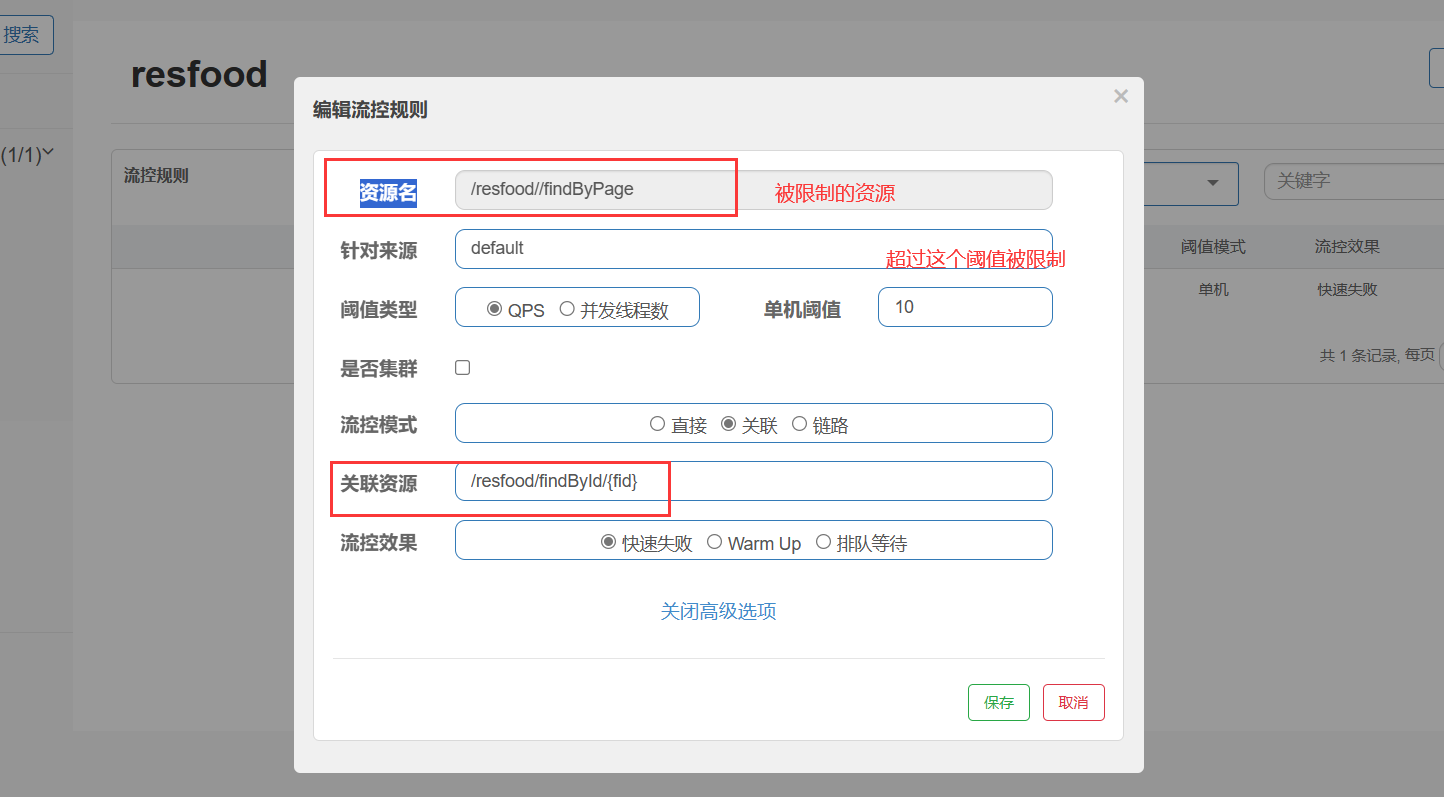Select 并发线程数 threshold type
This screenshot has width=1444, height=797.
(x=567, y=309)
